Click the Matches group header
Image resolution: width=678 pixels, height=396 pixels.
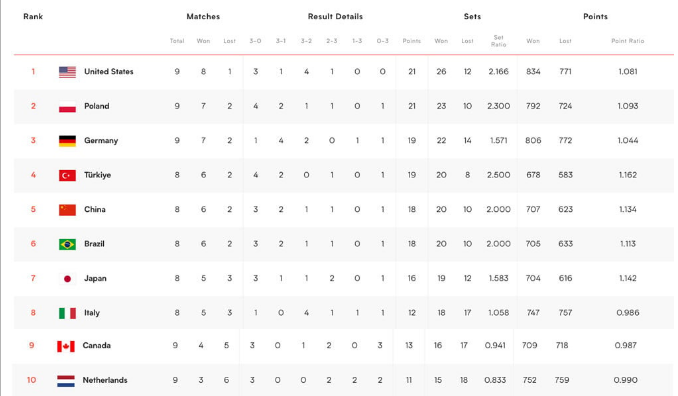click(x=203, y=16)
